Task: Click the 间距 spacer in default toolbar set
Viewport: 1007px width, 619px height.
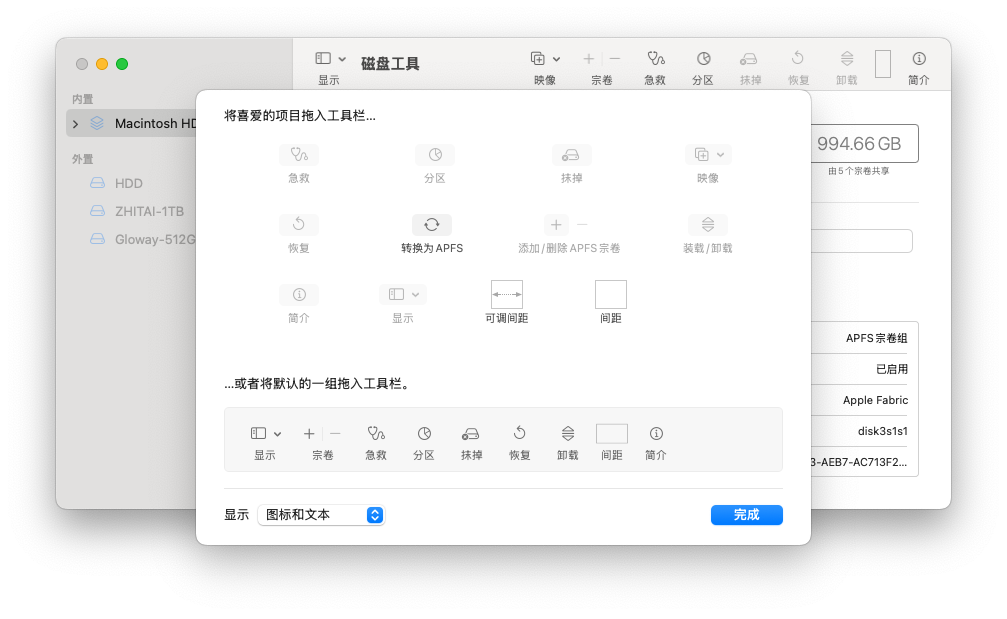Action: click(611, 433)
